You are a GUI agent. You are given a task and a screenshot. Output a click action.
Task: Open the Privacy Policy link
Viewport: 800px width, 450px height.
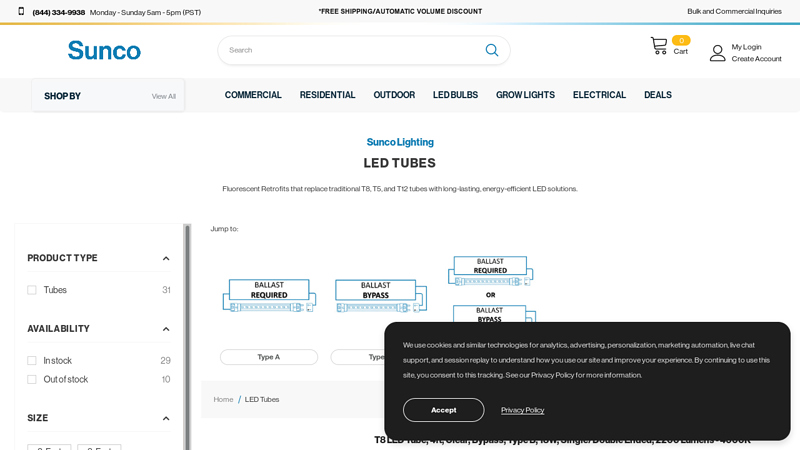click(x=522, y=410)
